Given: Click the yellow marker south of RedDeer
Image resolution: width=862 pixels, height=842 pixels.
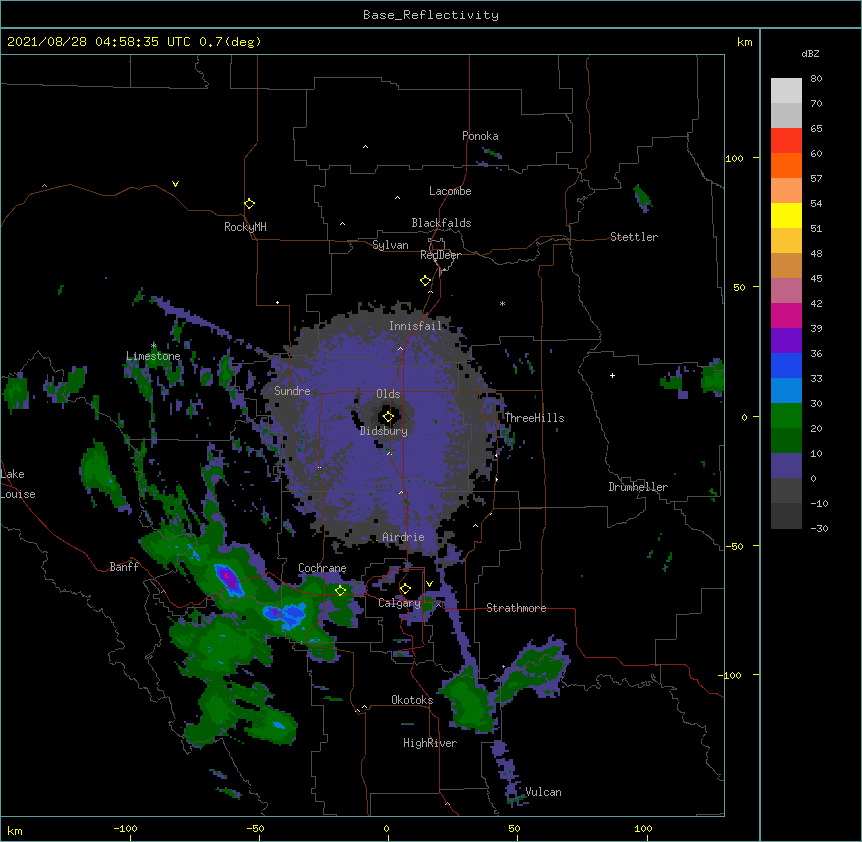Looking at the screenshot, I should [x=425, y=281].
